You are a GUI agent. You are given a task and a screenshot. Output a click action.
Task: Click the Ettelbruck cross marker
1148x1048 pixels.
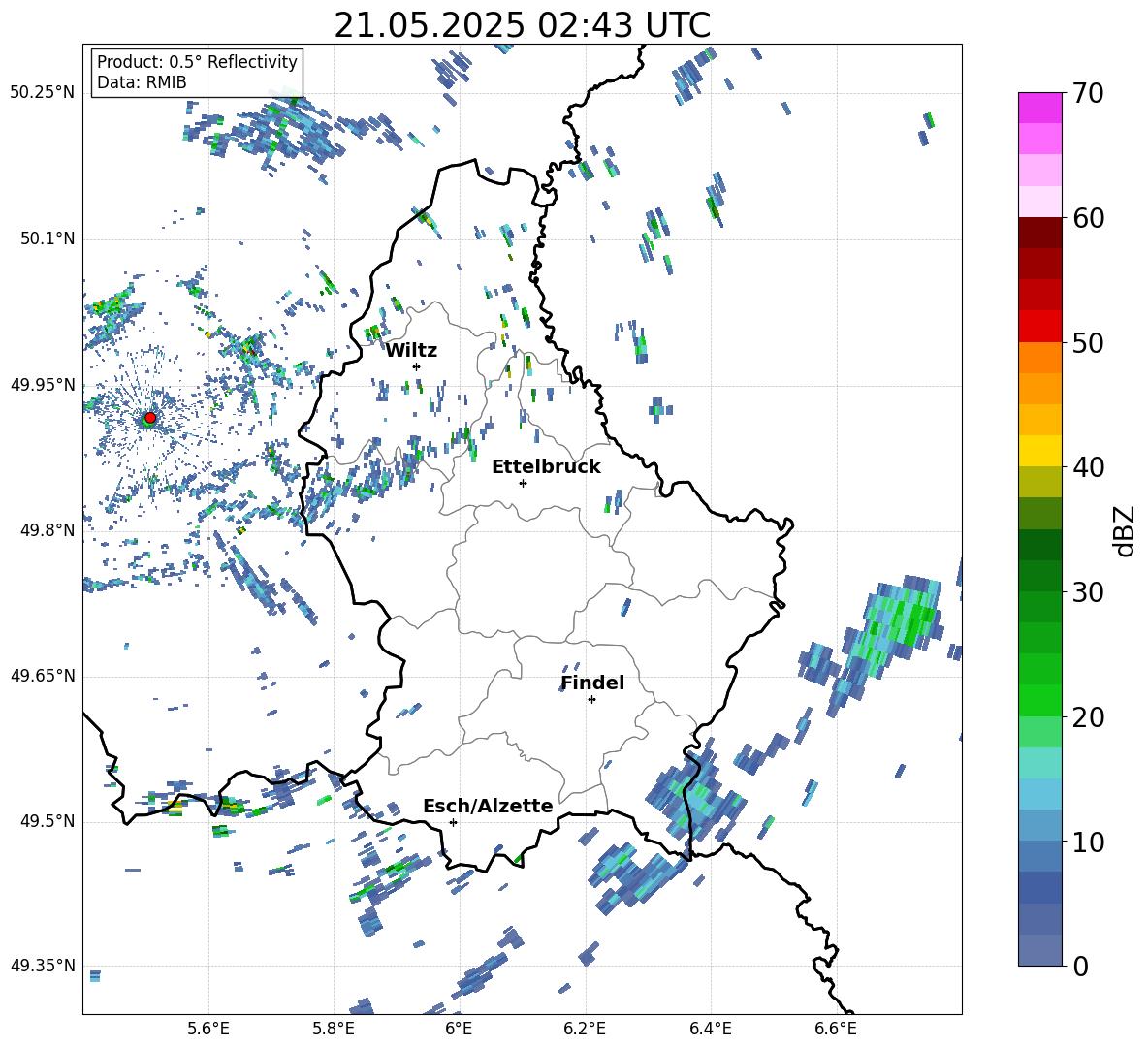[x=523, y=483]
